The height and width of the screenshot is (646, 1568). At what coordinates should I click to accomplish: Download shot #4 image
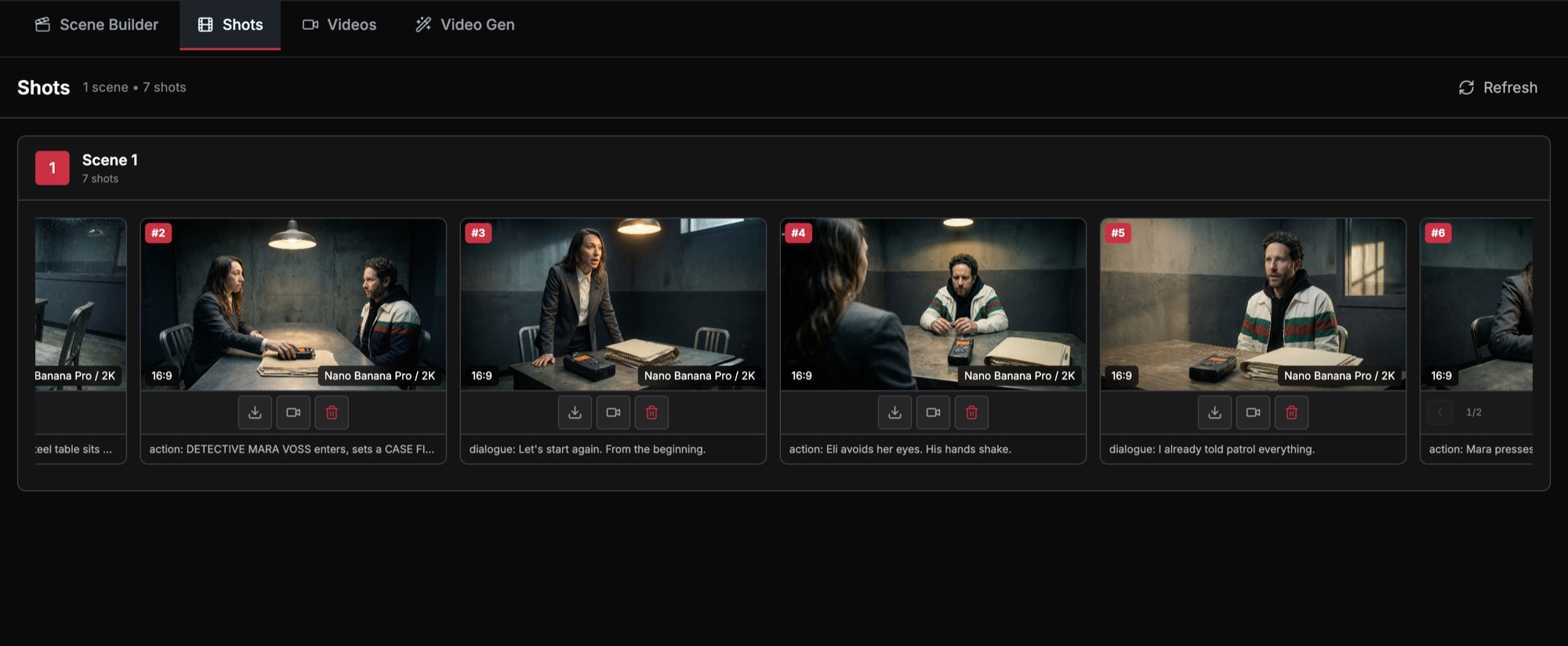[895, 412]
